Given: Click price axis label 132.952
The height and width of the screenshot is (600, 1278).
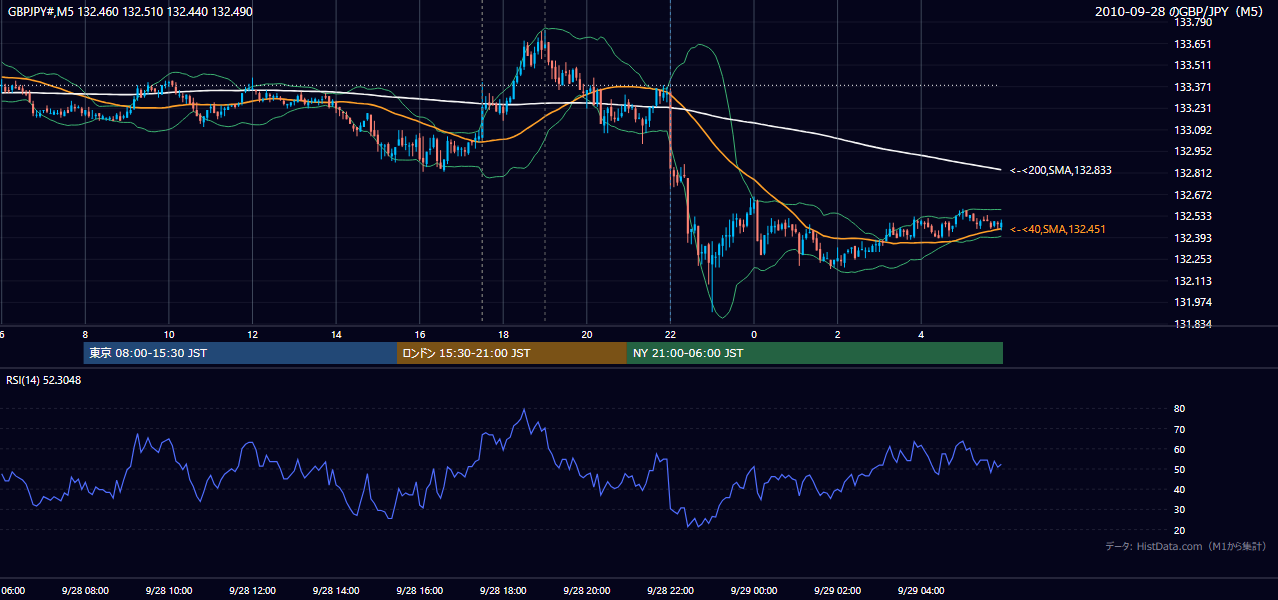Looking at the screenshot, I should coord(1193,152).
